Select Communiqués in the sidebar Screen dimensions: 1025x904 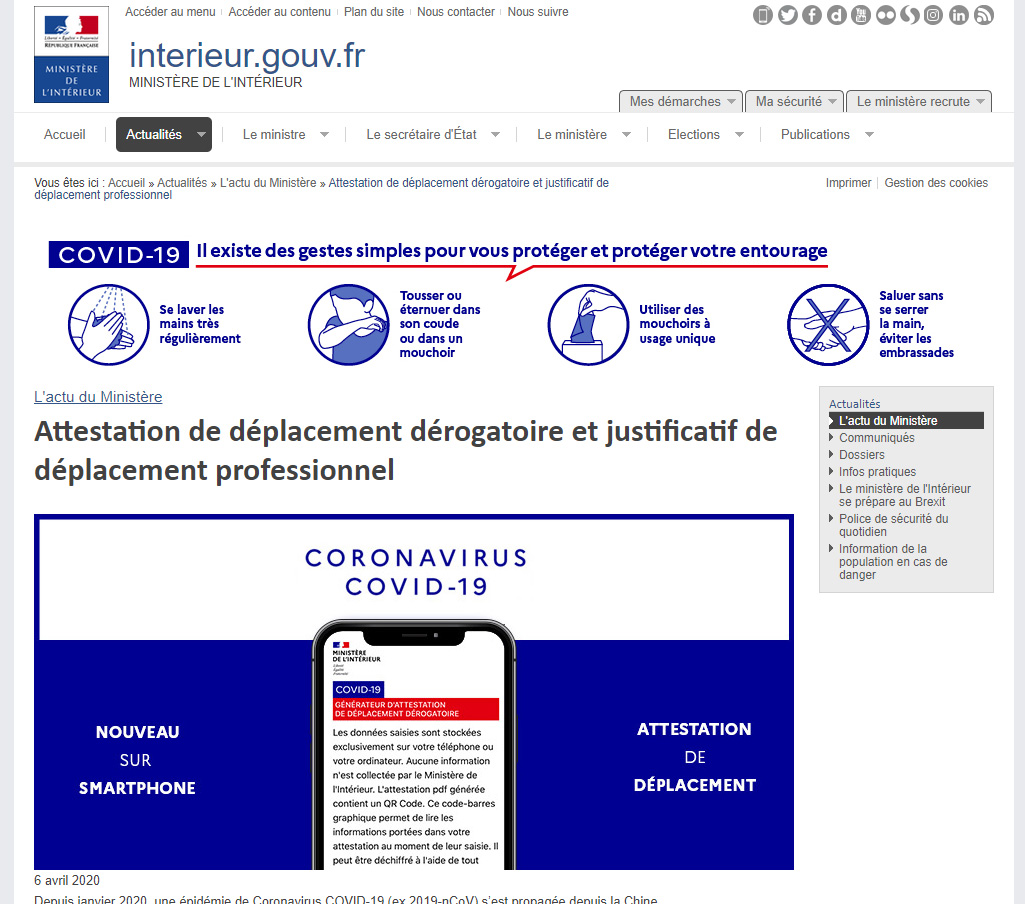[x=876, y=438]
